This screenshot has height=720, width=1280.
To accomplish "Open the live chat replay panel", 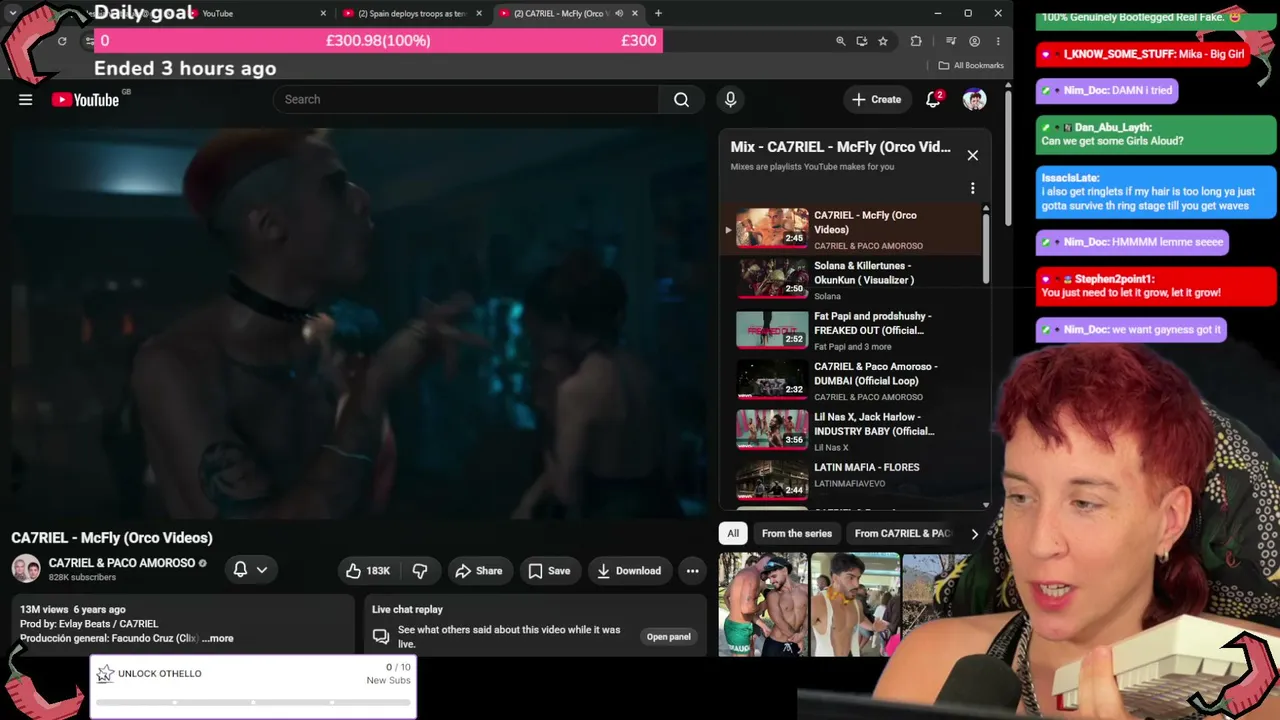I will pyautogui.click(x=668, y=637).
